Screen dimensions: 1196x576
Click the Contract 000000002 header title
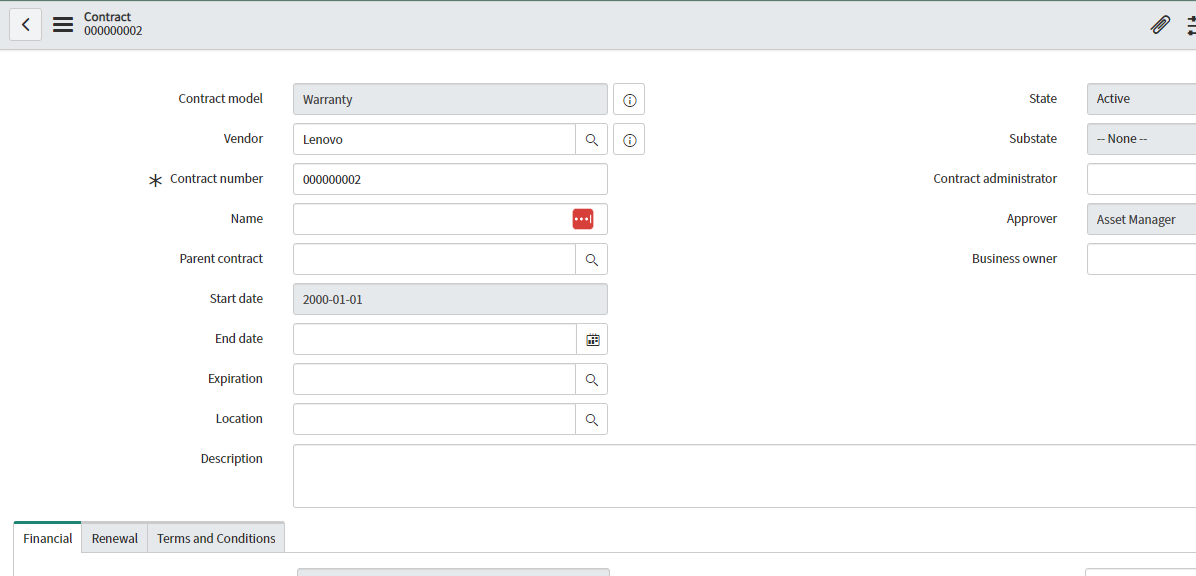[x=112, y=24]
